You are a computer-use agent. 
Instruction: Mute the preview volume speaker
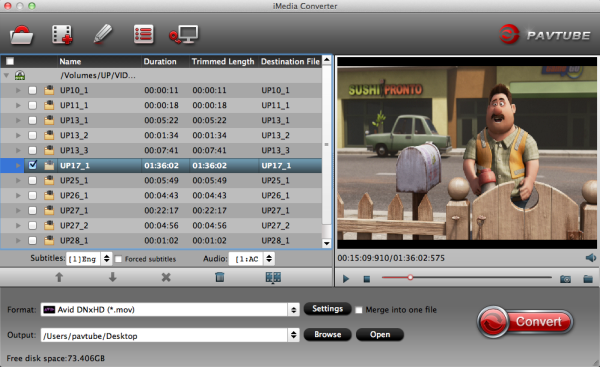[591, 258]
